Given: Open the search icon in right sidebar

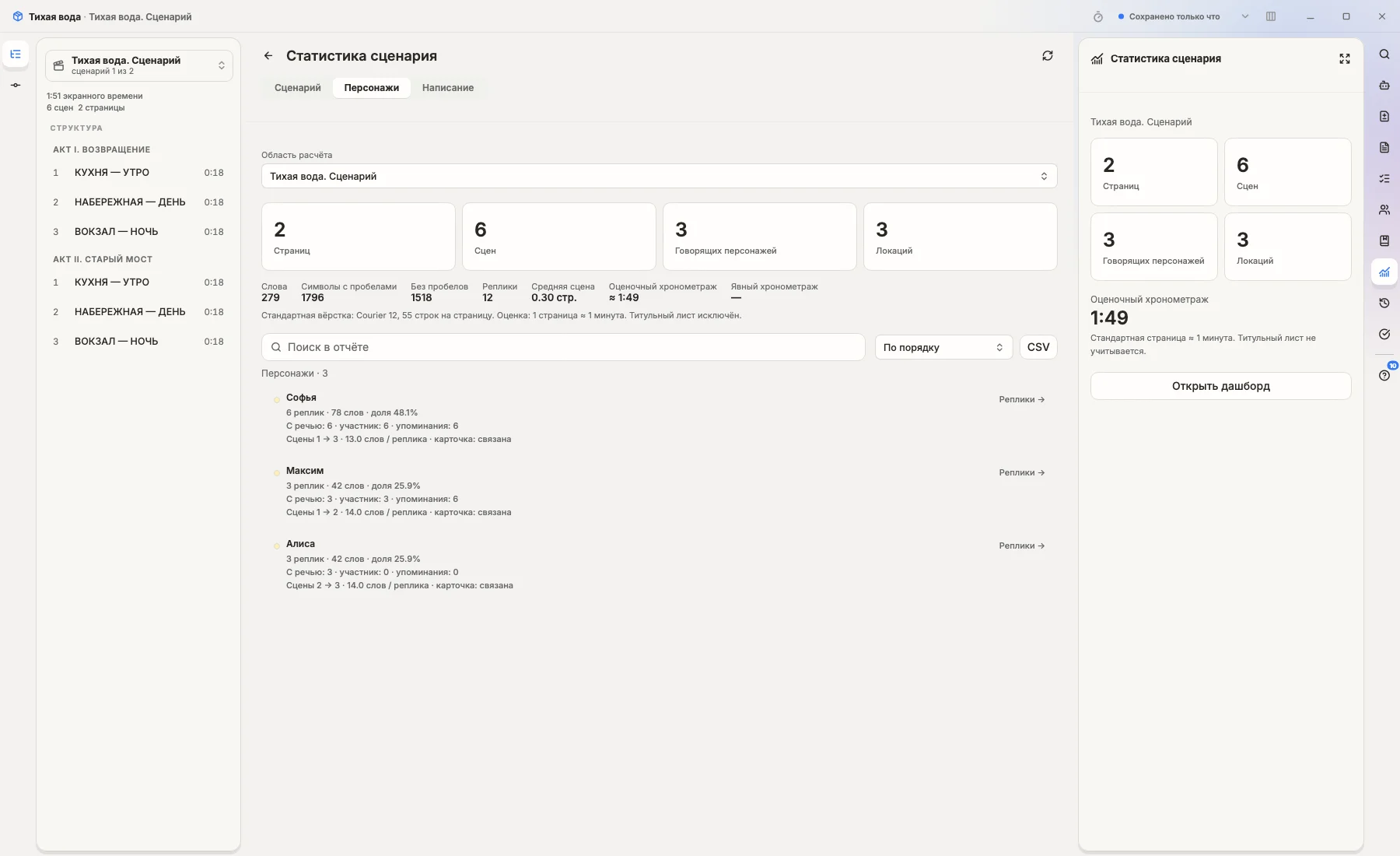Looking at the screenshot, I should pyautogui.click(x=1384, y=54).
